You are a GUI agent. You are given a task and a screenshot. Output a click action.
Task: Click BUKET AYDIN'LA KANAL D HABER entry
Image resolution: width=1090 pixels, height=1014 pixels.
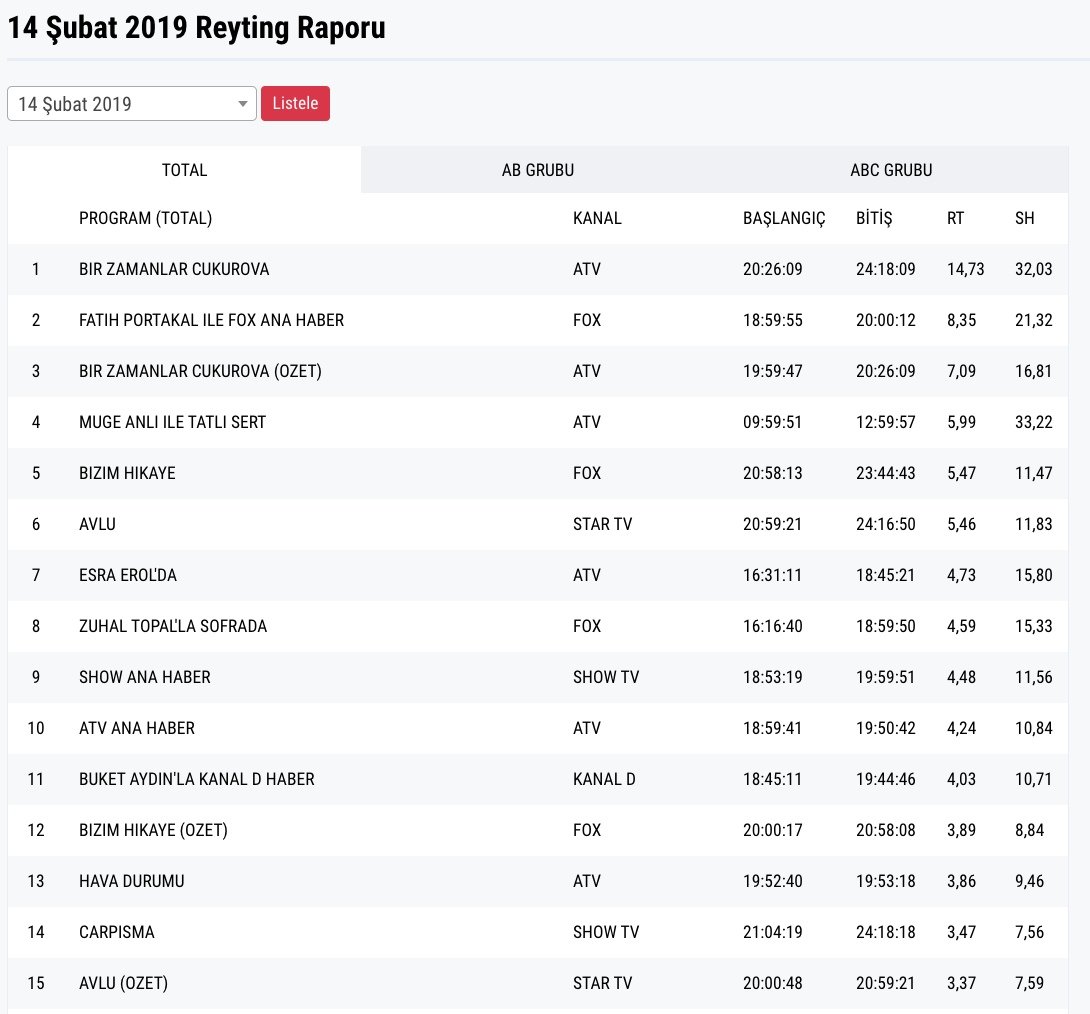click(196, 779)
